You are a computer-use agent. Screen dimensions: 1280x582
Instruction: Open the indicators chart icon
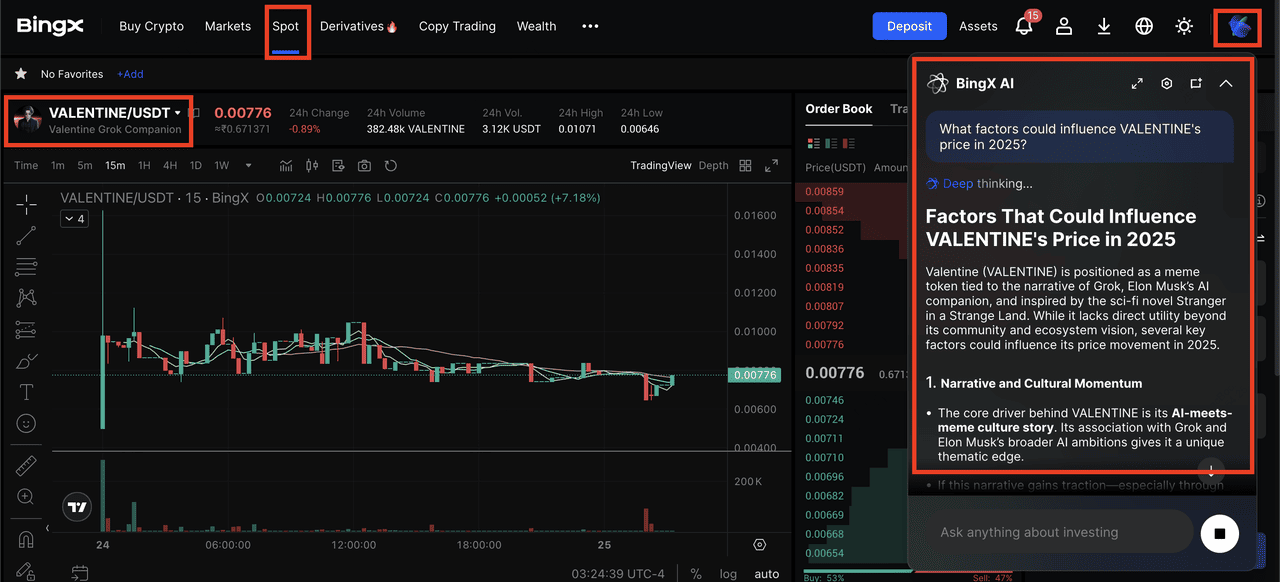tap(286, 166)
